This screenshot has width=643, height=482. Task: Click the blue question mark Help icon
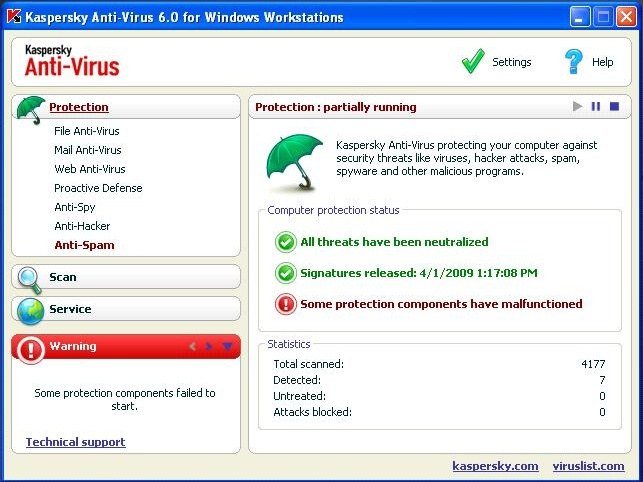coord(573,62)
